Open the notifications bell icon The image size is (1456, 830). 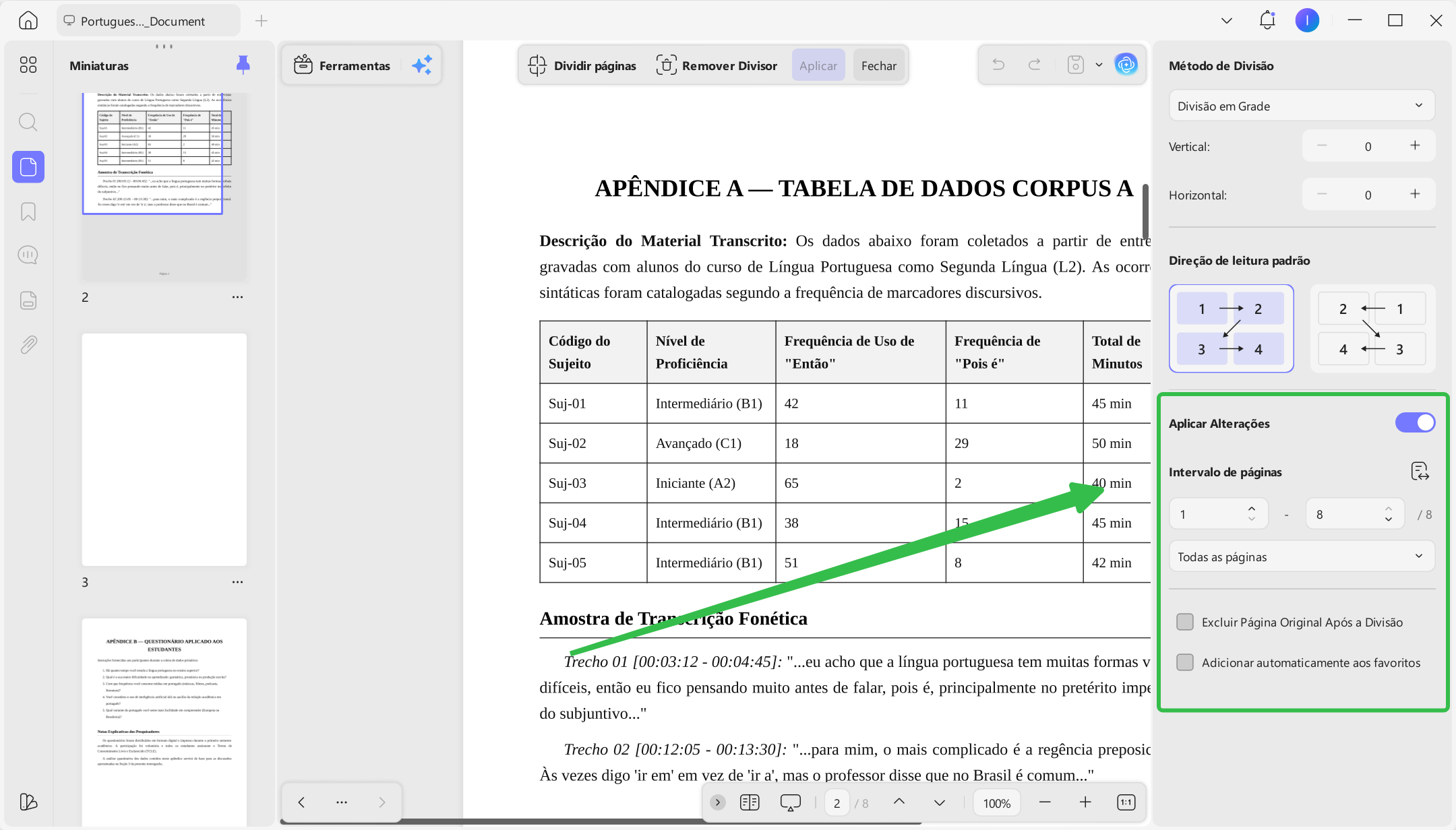point(1267,20)
